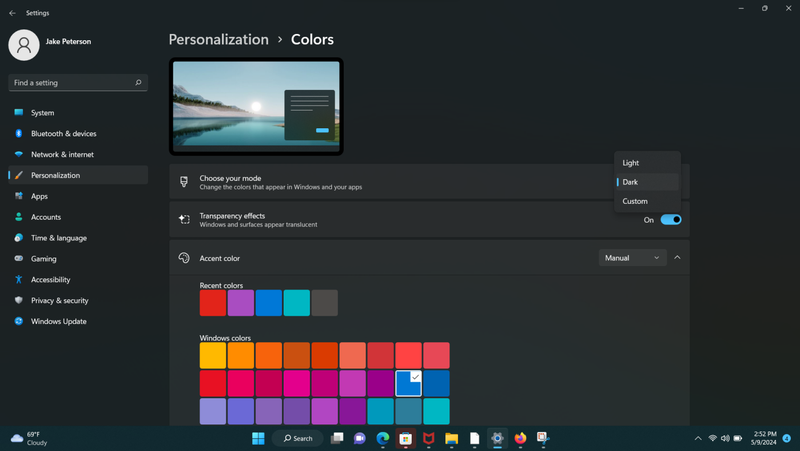Open Time & language settings
The height and width of the screenshot is (451, 800).
pyautogui.click(x=58, y=238)
